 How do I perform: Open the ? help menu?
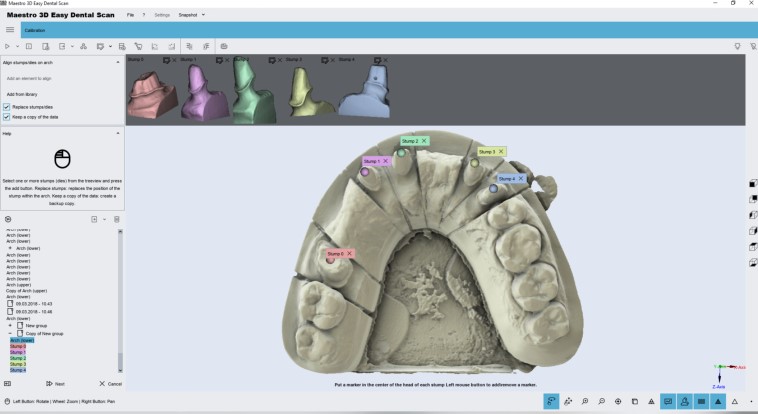pyautogui.click(x=144, y=15)
